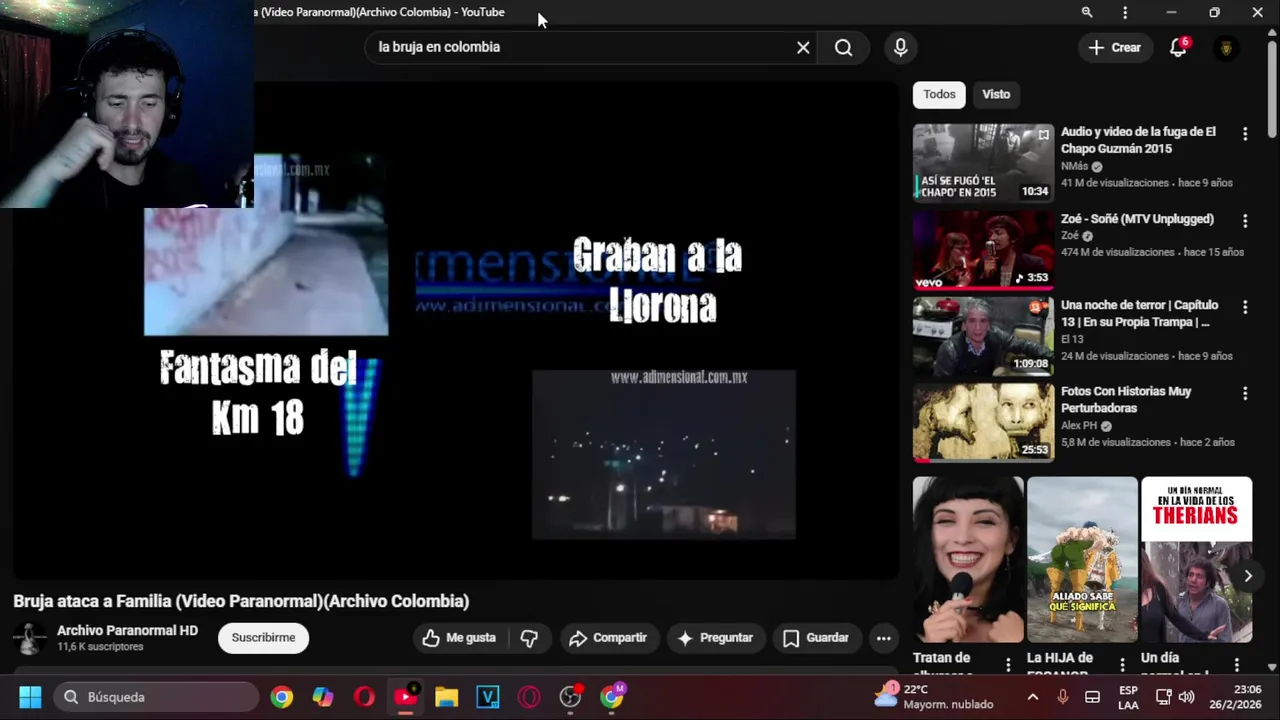The image size is (1280, 720).
Task: Open Archivo Paranormal HD channel name
Action: (127, 631)
